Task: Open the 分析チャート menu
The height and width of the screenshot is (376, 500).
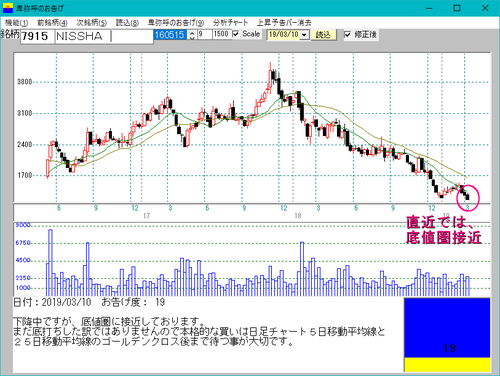Action: pyautogui.click(x=231, y=23)
